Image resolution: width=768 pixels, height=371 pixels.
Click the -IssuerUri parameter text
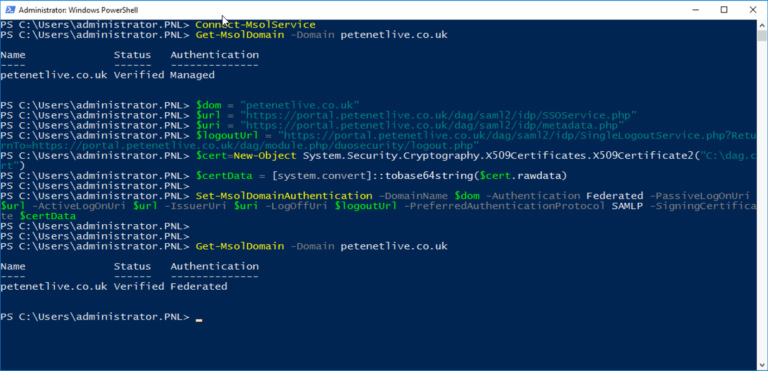(x=196, y=206)
